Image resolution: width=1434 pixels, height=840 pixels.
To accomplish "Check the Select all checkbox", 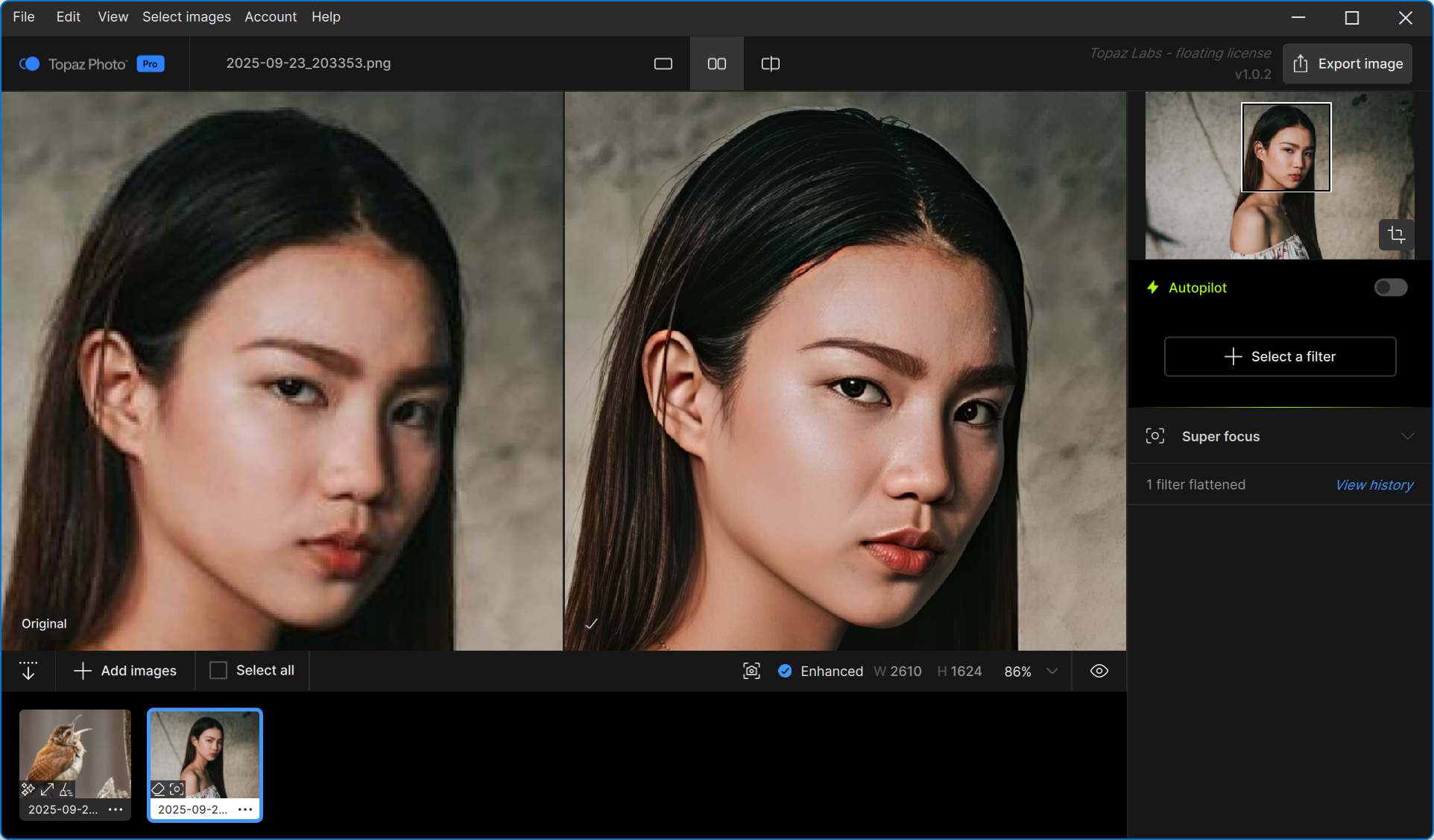I will (x=218, y=671).
